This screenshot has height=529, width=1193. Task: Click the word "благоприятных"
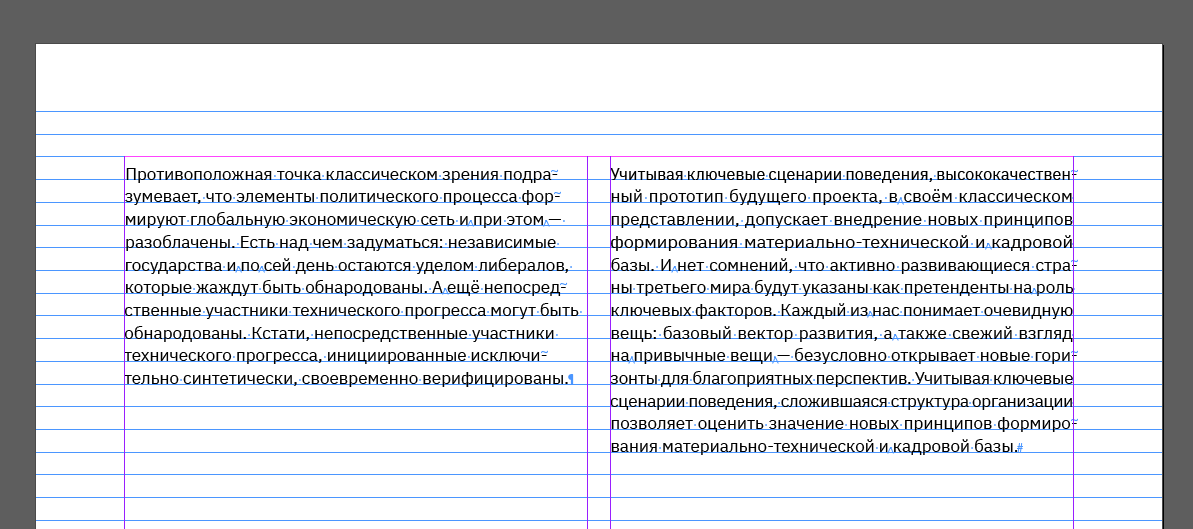pyautogui.click(x=752, y=380)
